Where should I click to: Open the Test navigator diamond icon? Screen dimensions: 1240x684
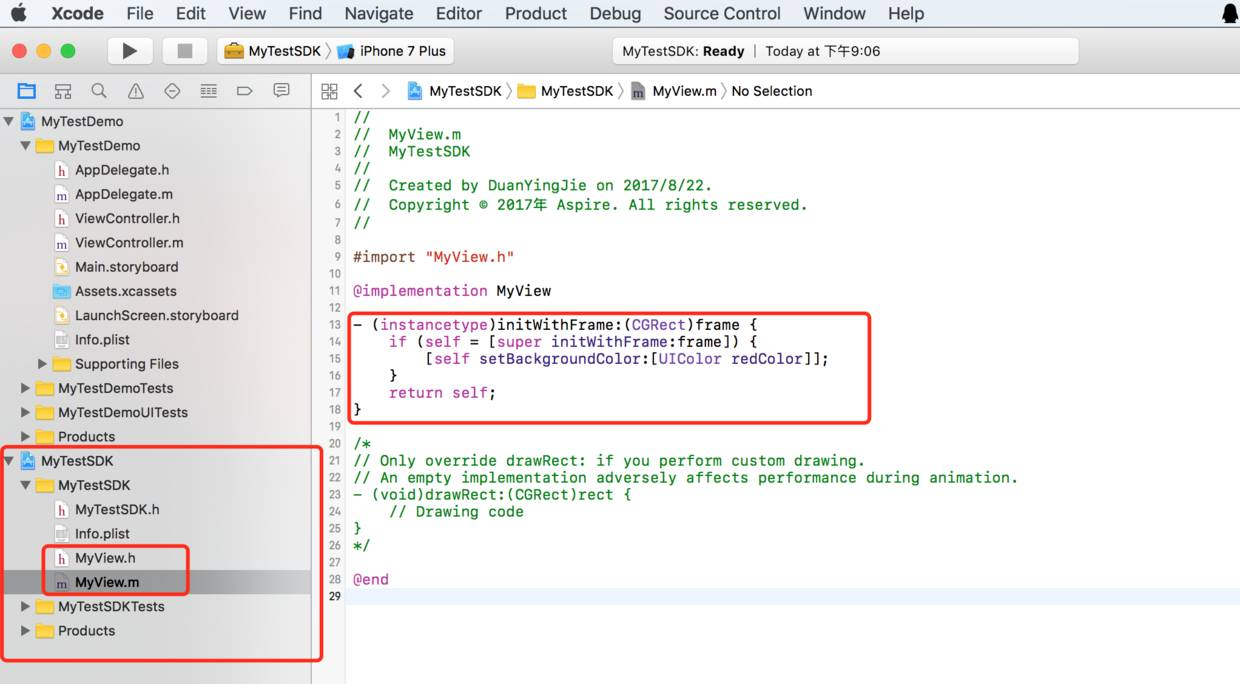pyautogui.click(x=172, y=91)
